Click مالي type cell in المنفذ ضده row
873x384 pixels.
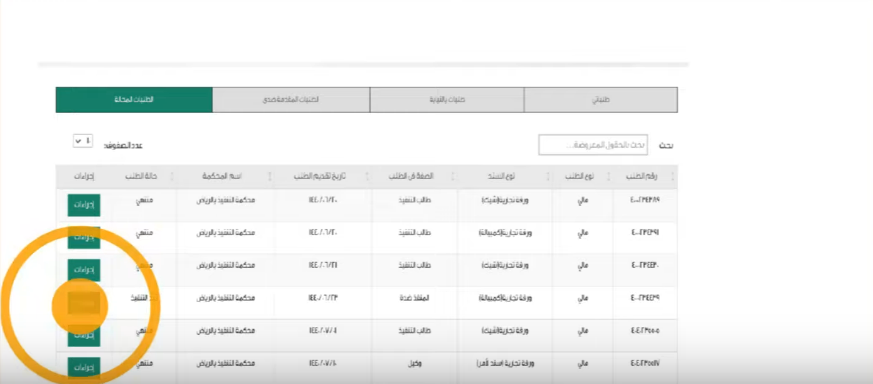[x=582, y=298]
